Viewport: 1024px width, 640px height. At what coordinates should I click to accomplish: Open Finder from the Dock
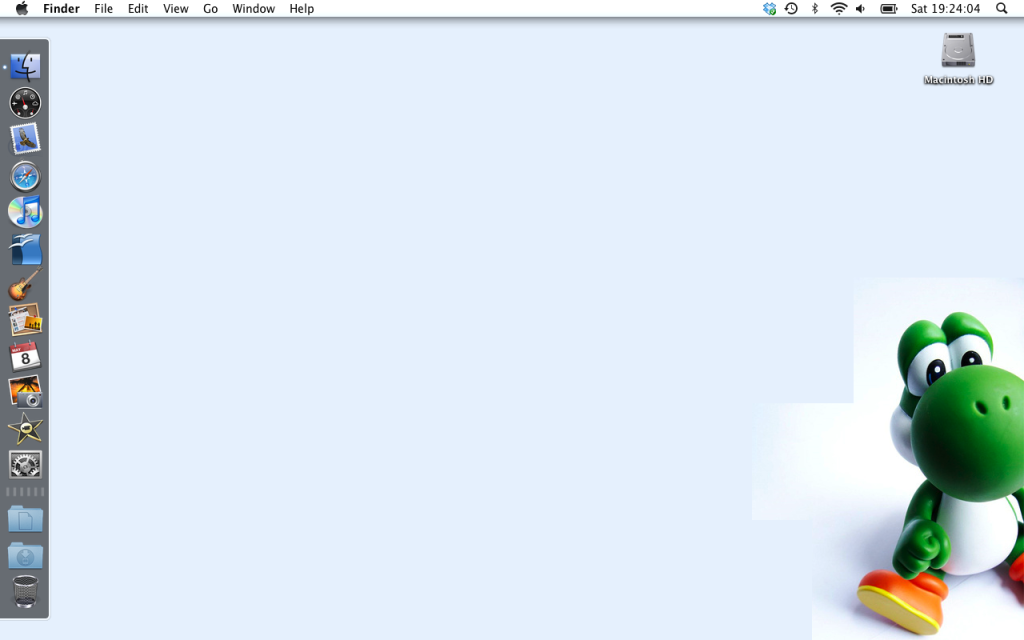tap(25, 67)
